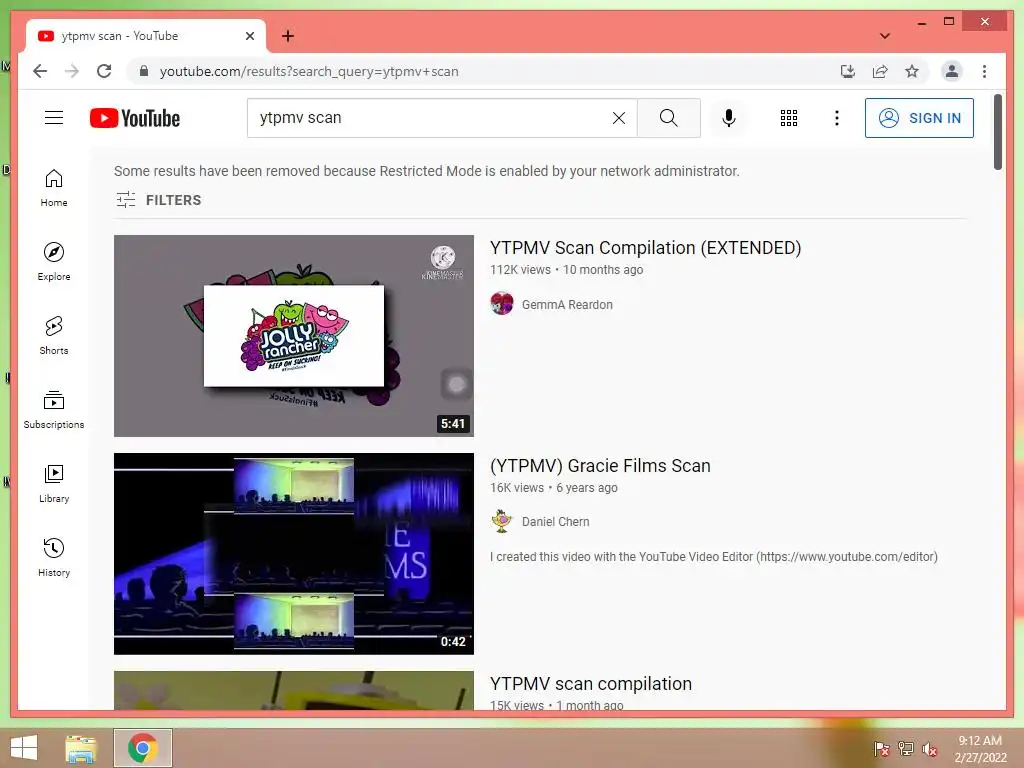
Task: Go to Home in the sidebar
Action: 54,188
